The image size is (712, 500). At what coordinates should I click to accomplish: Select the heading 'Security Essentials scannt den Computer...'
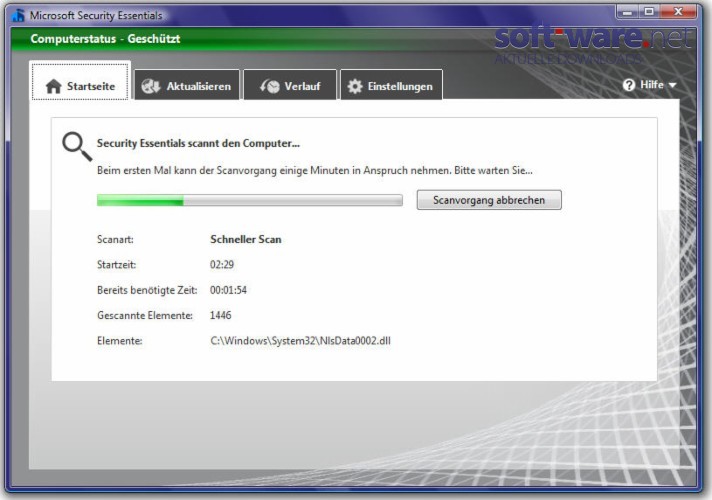tap(198, 144)
